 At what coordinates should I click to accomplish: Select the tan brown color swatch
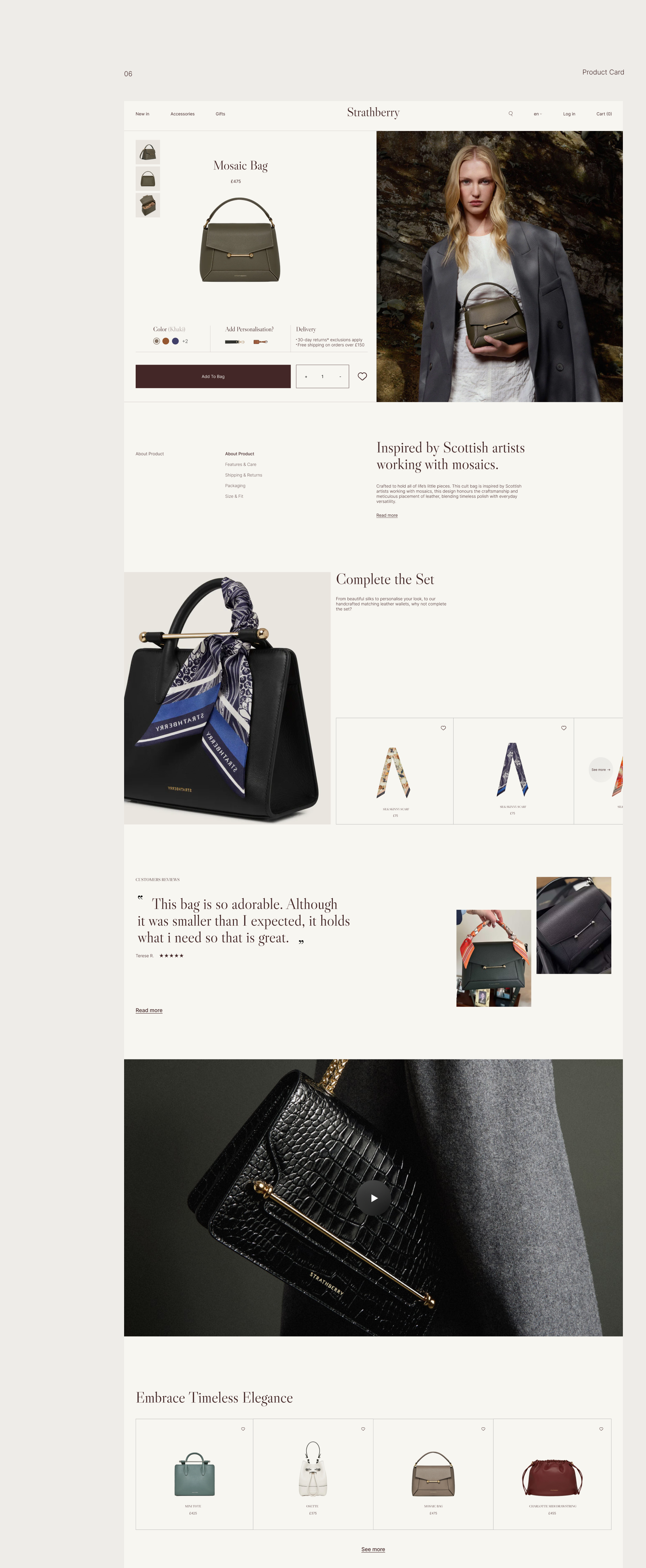(x=166, y=342)
